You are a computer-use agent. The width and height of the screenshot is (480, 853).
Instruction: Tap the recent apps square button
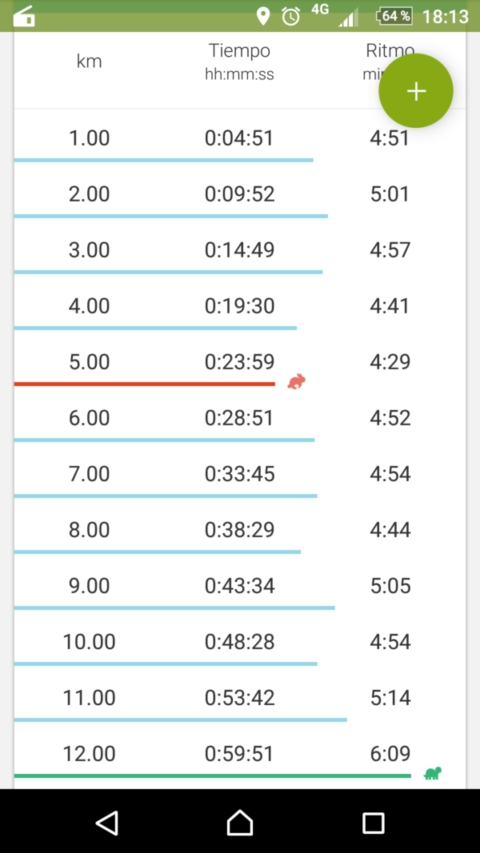(x=373, y=823)
